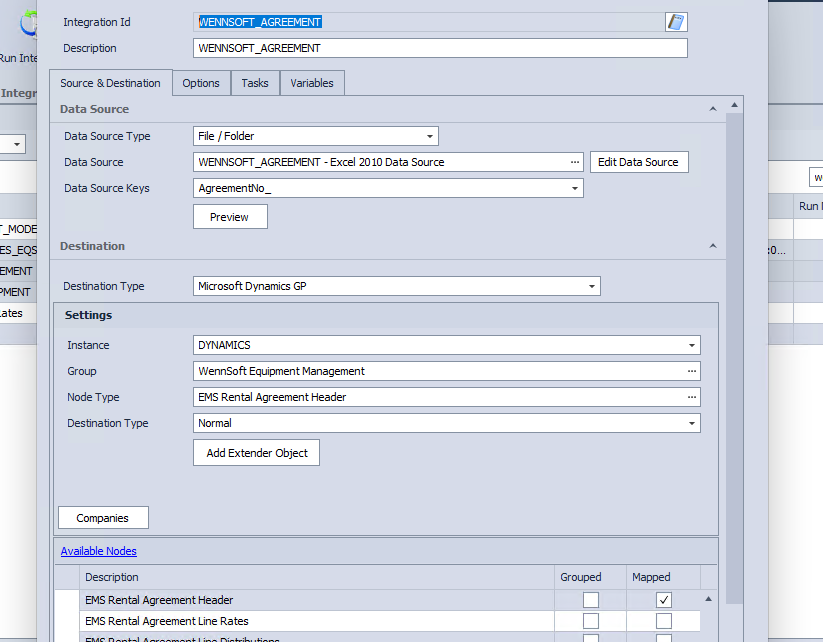This screenshot has width=823, height=642.
Task: Click the panel scrollbar up arrow
Action: tap(734, 105)
